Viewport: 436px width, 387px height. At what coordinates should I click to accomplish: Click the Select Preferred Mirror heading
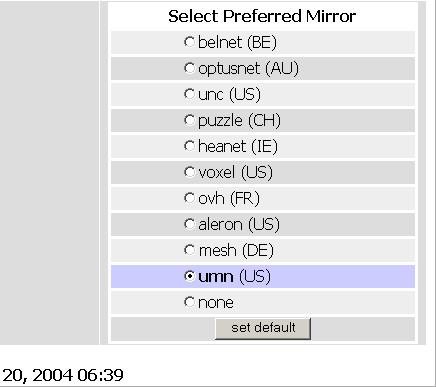click(262, 16)
